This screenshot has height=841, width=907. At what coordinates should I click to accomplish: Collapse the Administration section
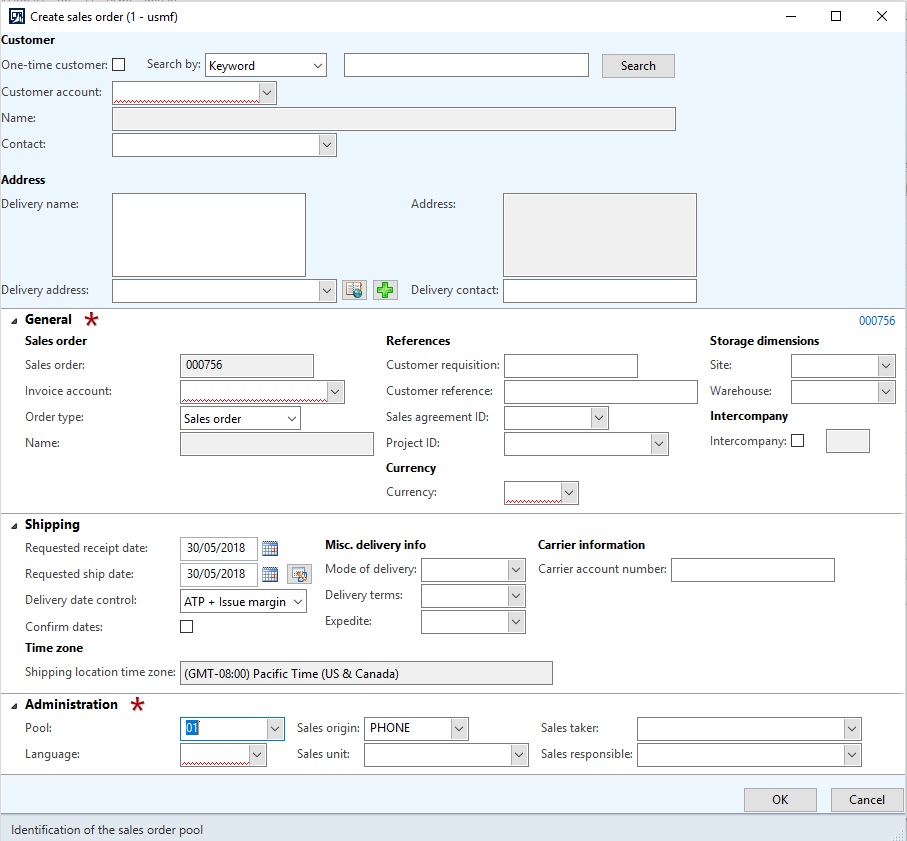coord(14,704)
